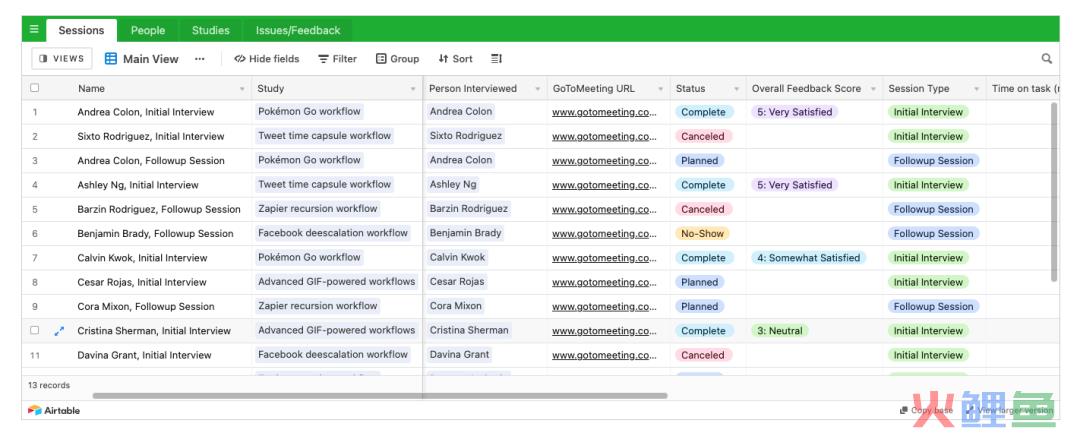The width and height of the screenshot is (1080, 433).
Task: Select the '5: Very Satisfied' tag in Ashley Ng row
Action: click(794, 184)
